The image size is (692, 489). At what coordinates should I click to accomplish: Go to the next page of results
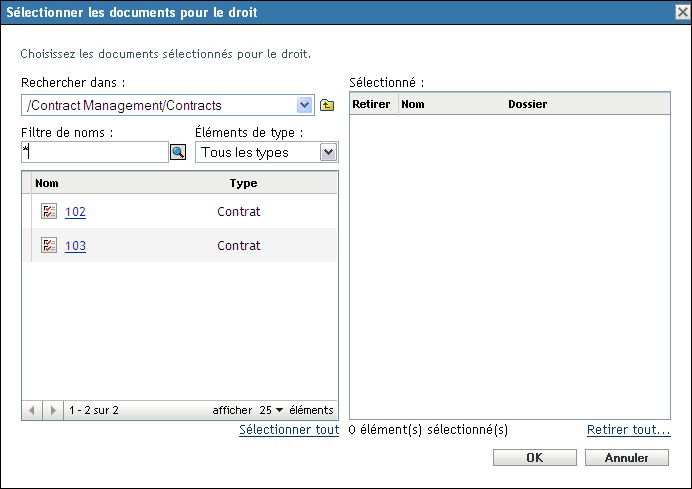pyautogui.click(x=53, y=410)
